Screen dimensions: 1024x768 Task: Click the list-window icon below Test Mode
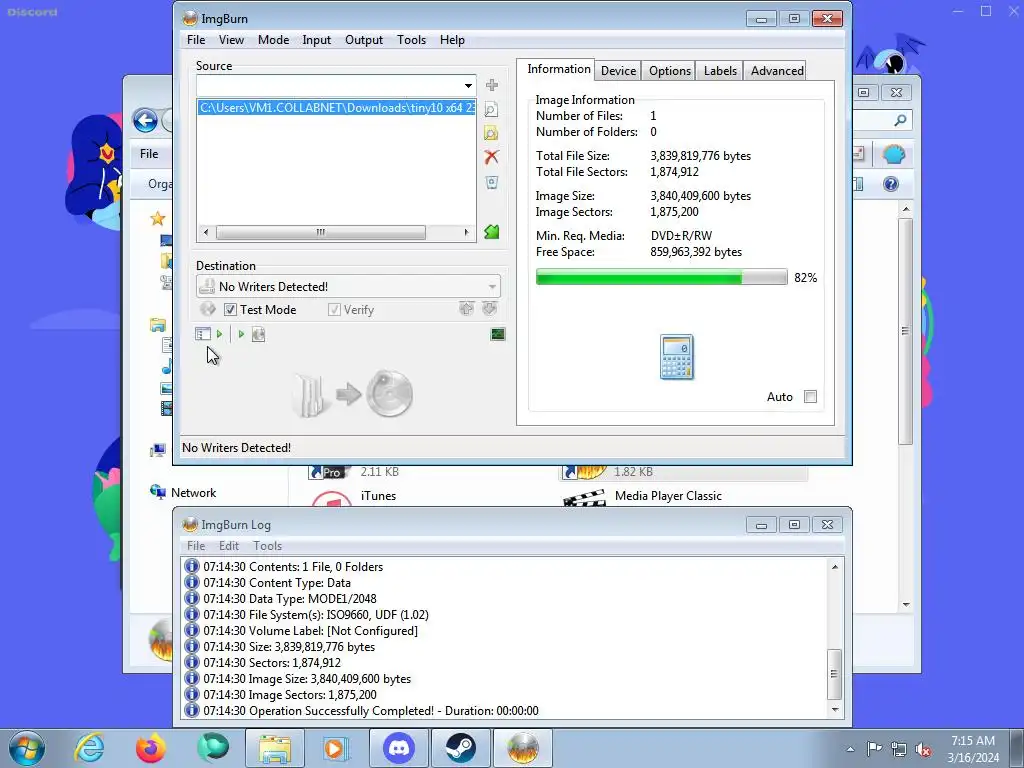tap(203, 334)
